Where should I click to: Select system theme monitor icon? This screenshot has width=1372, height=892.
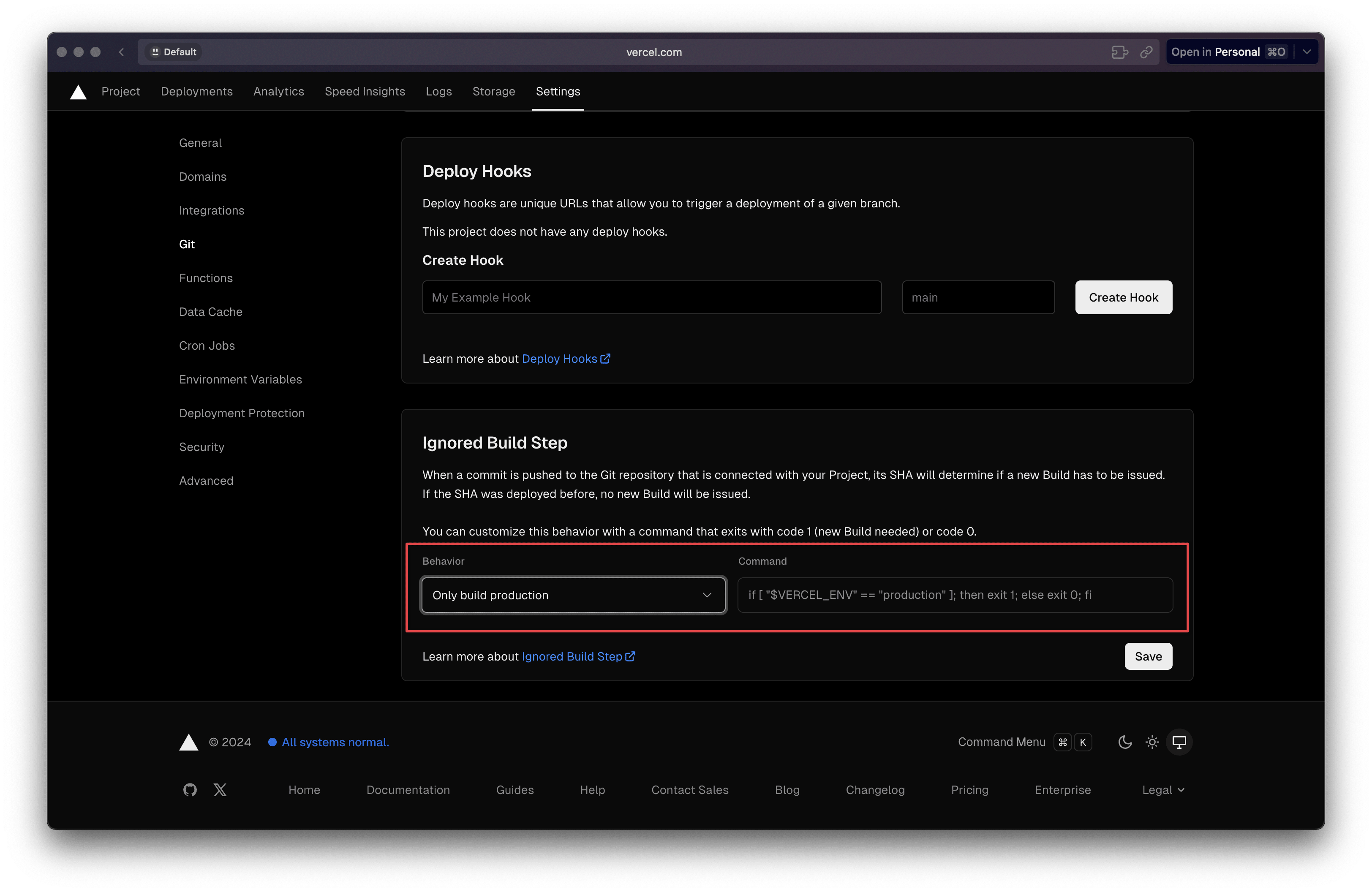(1179, 742)
